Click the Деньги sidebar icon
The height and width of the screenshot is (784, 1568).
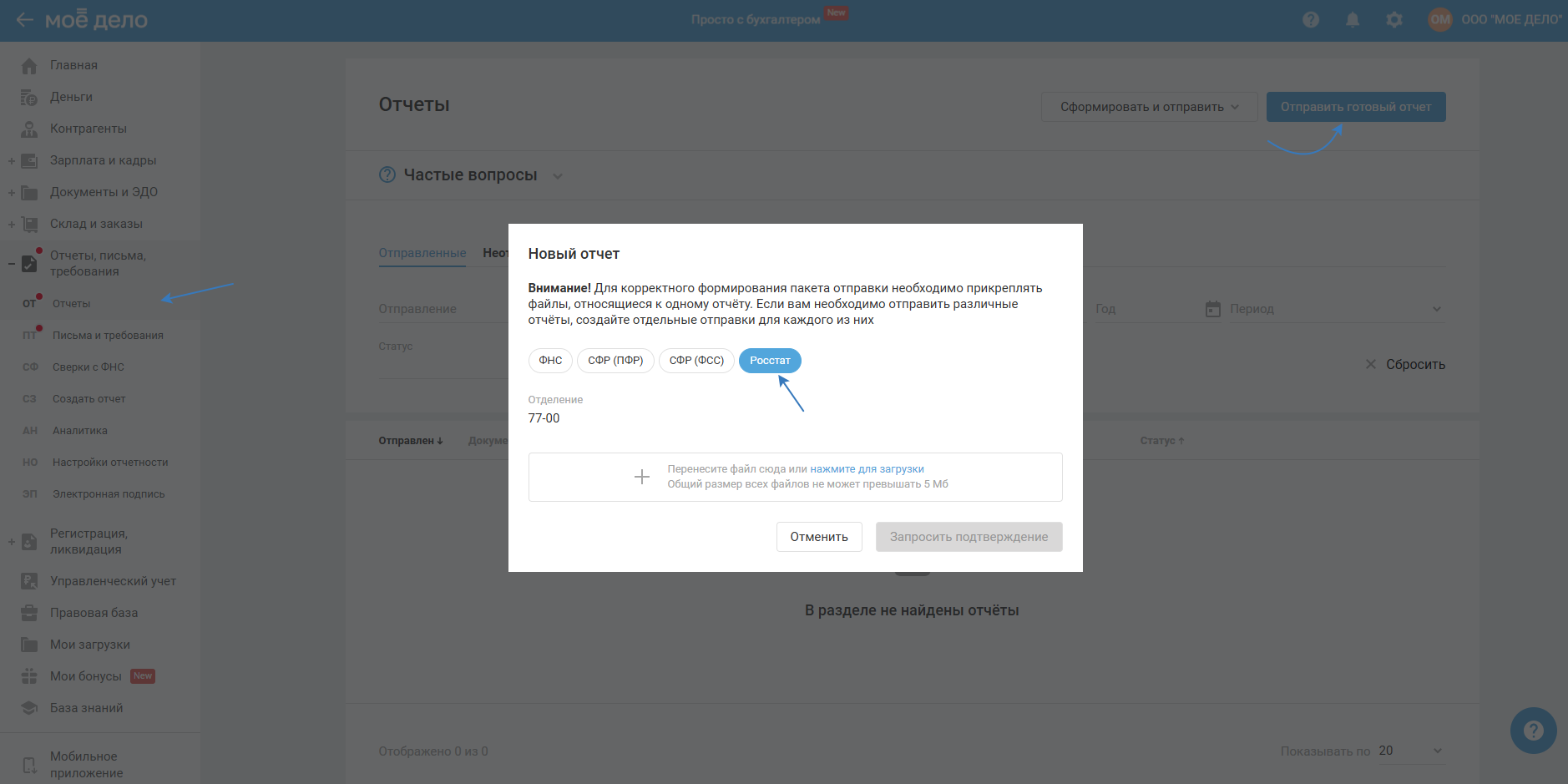point(29,97)
